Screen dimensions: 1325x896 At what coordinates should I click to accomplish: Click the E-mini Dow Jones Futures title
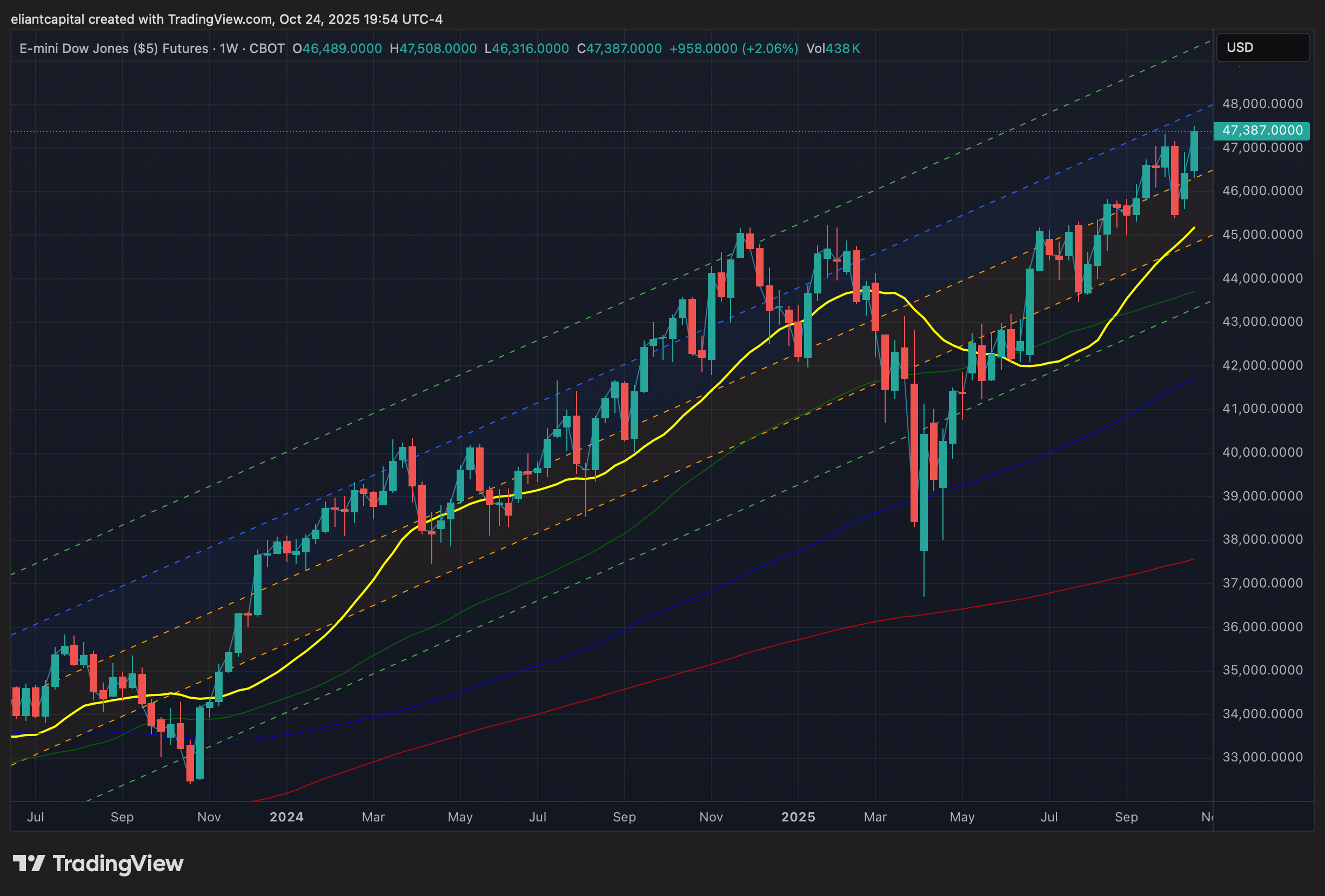tap(113, 49)
